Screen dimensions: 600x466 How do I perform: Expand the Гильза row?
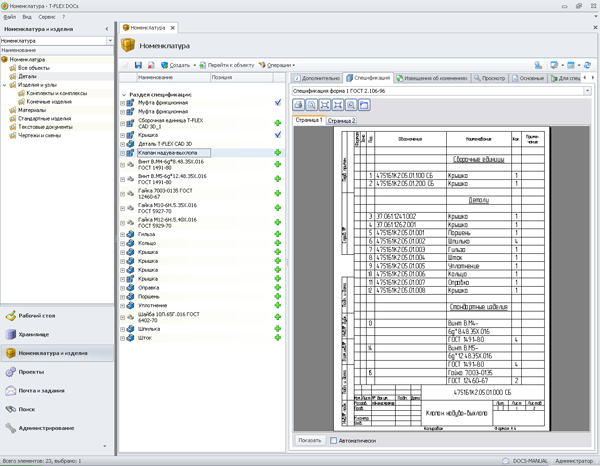(122, 235)
